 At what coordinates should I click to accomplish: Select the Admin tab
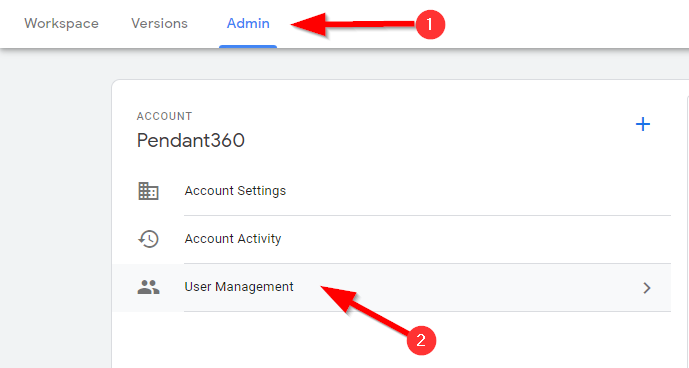248,24
